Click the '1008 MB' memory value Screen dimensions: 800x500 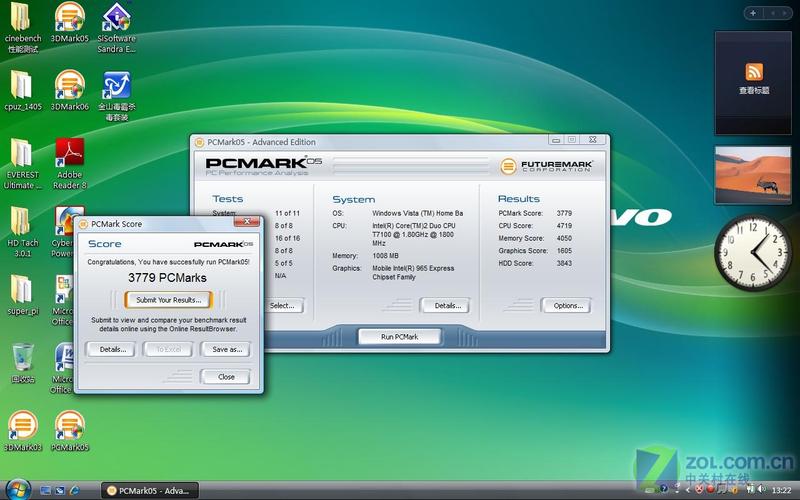coord(385,256)
